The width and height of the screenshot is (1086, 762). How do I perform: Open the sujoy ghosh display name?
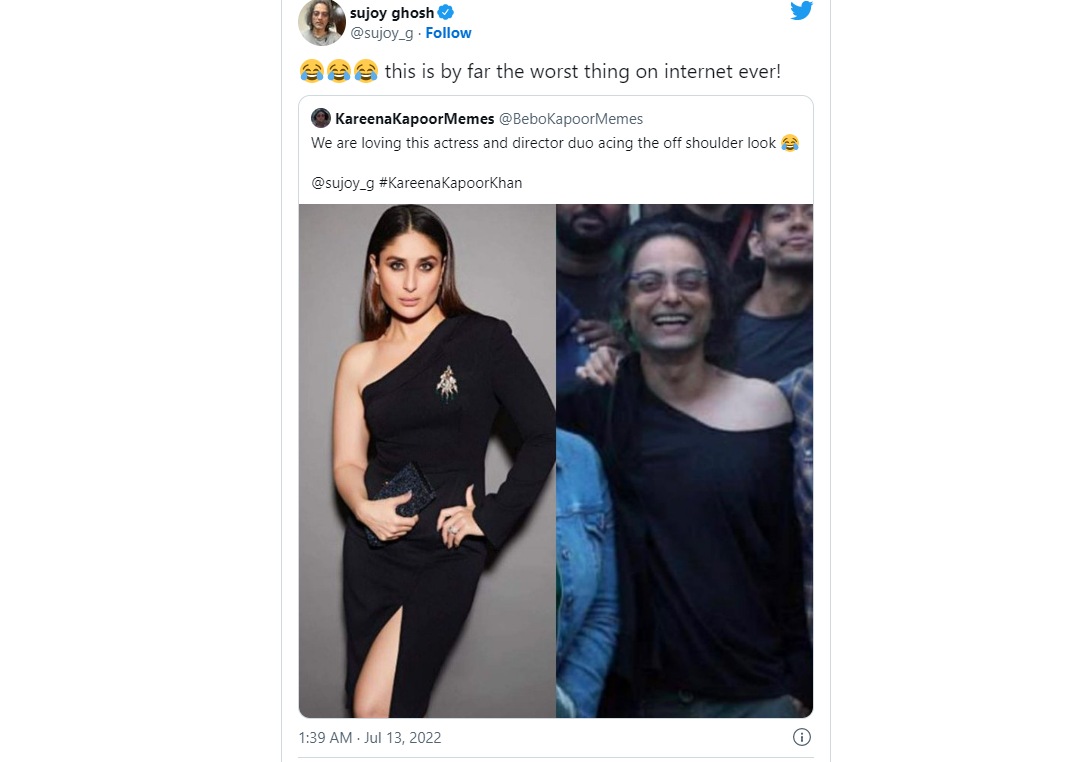tap(392, 12)
